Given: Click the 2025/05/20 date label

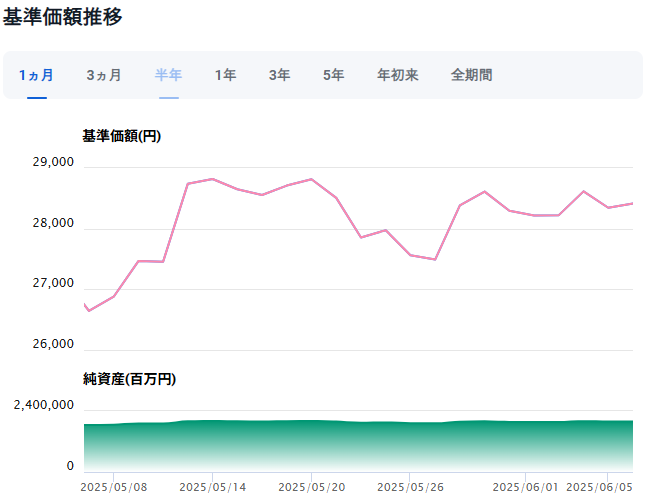Looking at the screenshot, I should 312,487.
